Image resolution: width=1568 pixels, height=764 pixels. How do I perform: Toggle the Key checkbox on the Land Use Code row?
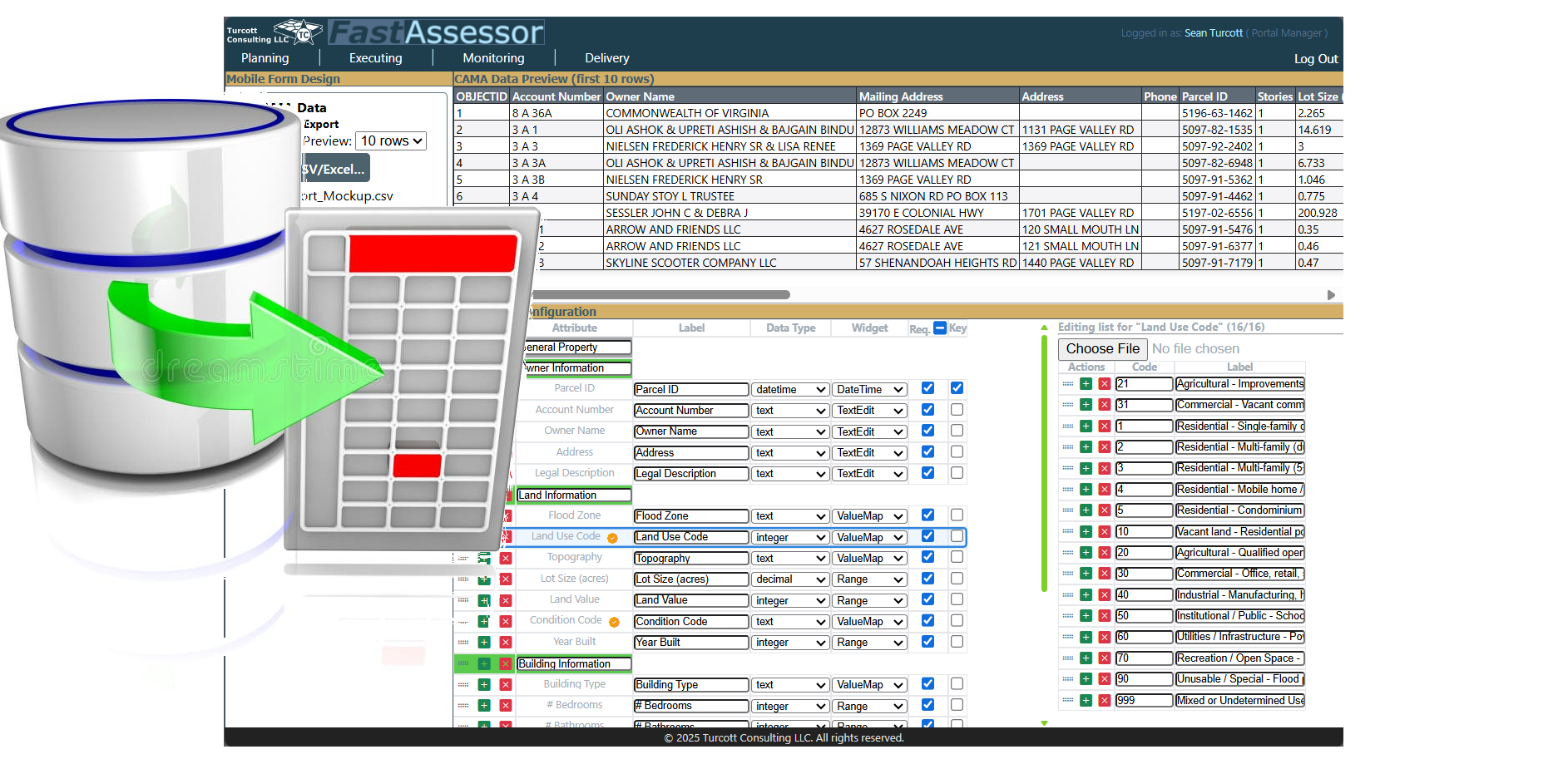(x=957, y=536)
